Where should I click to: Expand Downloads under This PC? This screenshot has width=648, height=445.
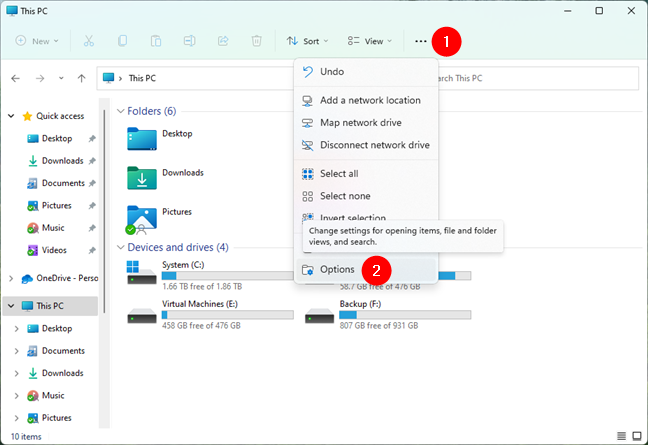click(17, 373)
